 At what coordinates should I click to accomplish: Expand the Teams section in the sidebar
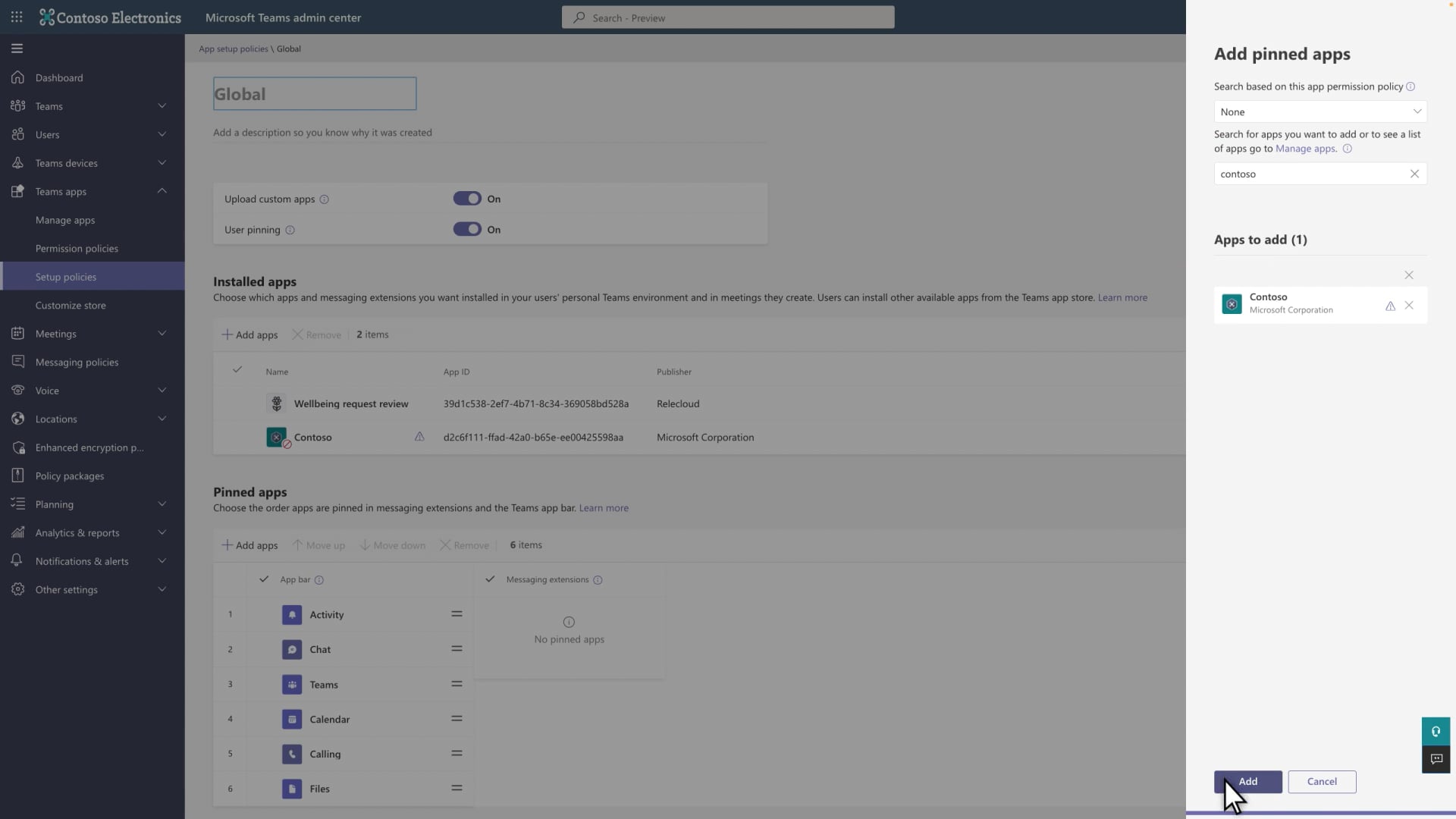point(162,106)
